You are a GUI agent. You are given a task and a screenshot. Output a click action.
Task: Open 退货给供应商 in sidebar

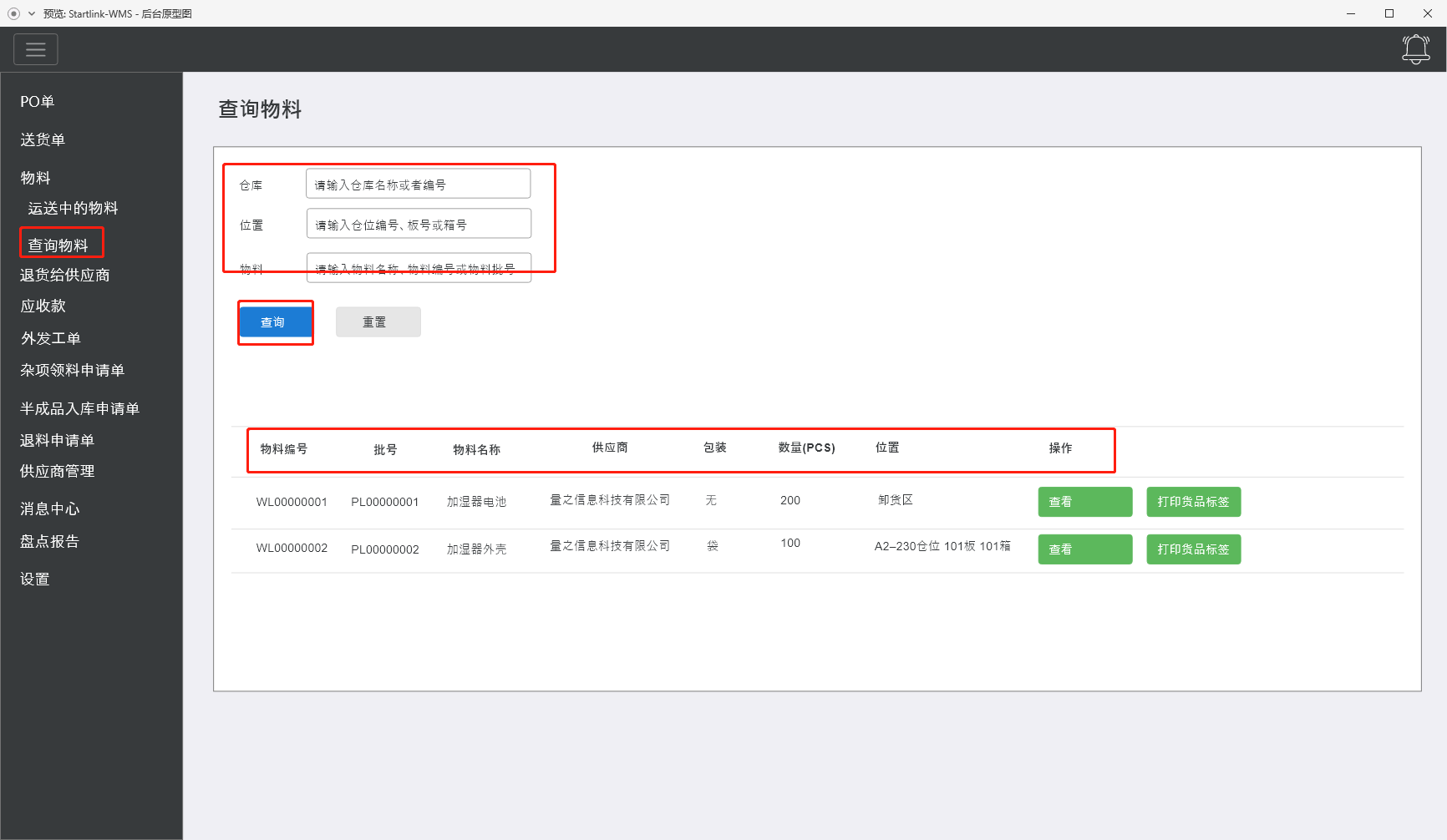(65, 275)
